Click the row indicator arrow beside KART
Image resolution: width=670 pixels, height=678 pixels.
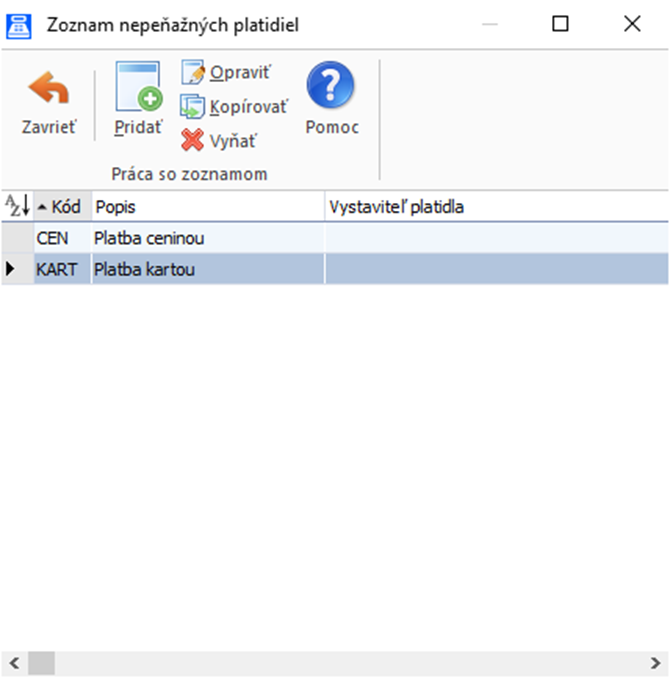click(11, 269)
